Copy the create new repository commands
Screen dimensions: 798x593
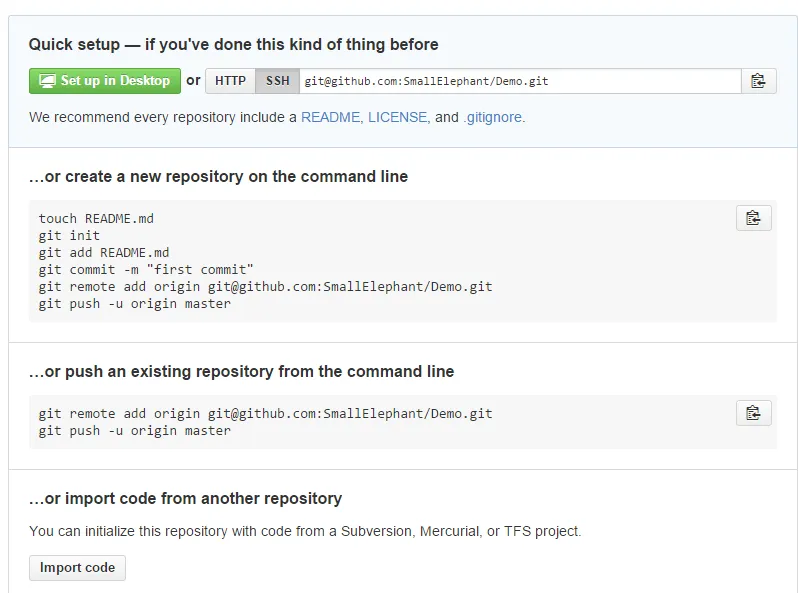(x=753, y=218)
